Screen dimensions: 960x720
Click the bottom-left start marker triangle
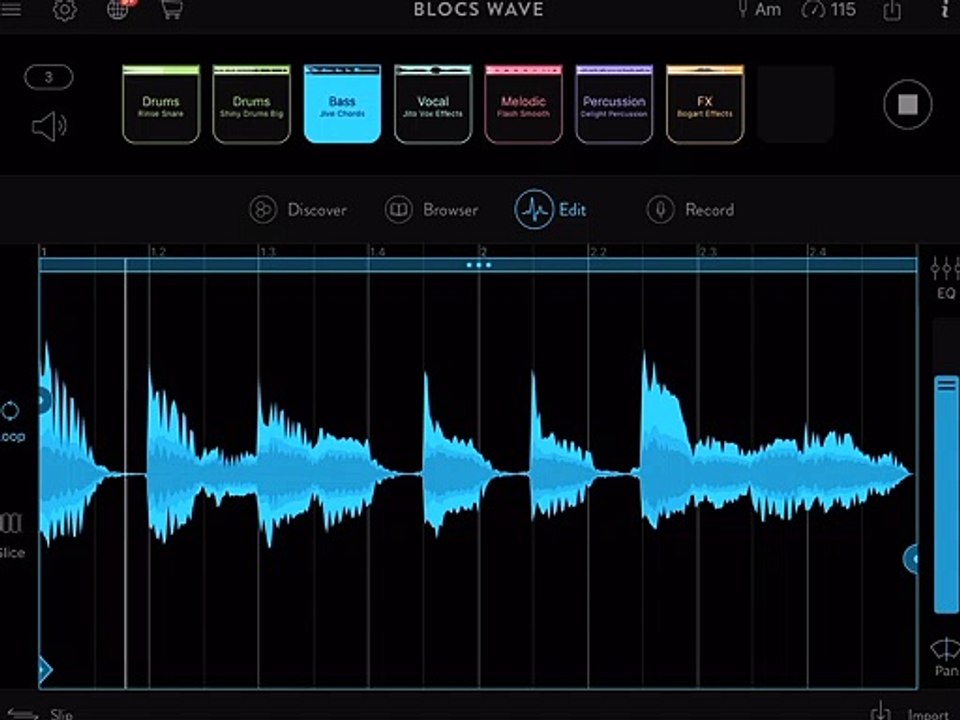pos(45,669)
